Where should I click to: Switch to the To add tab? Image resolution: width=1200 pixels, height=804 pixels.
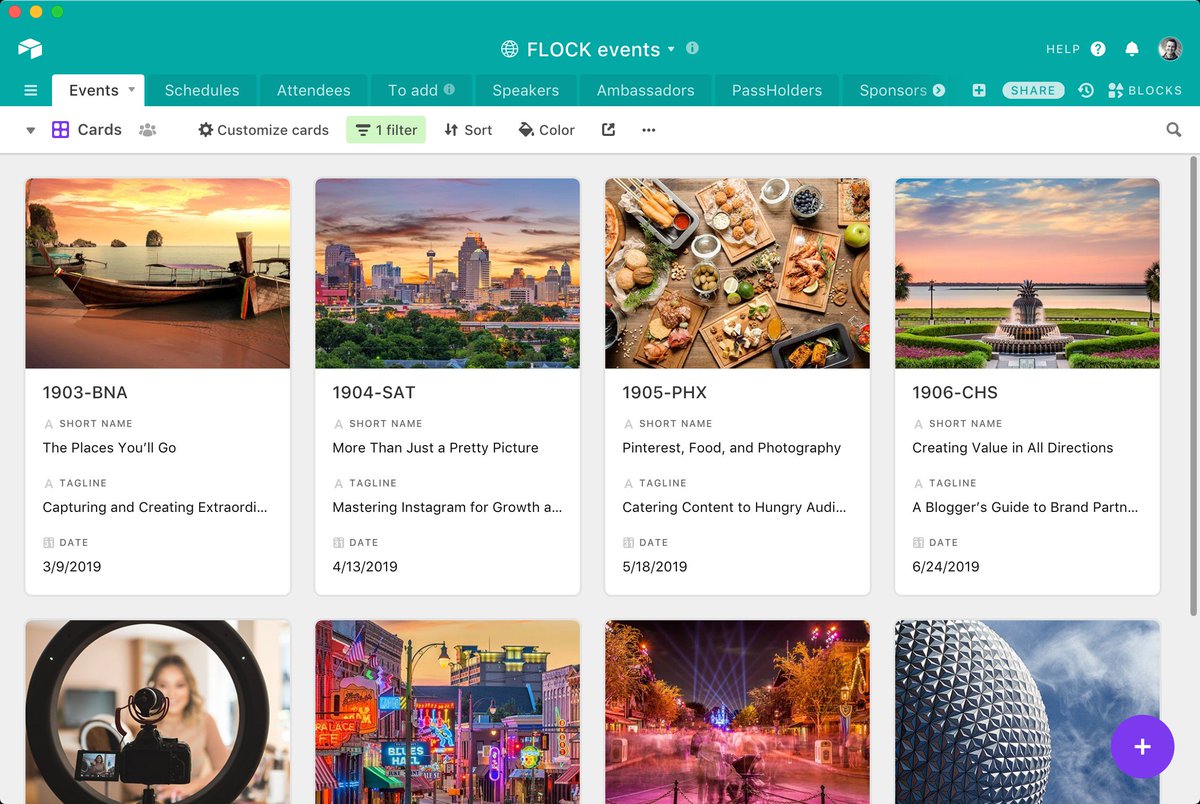click(422, 90)
